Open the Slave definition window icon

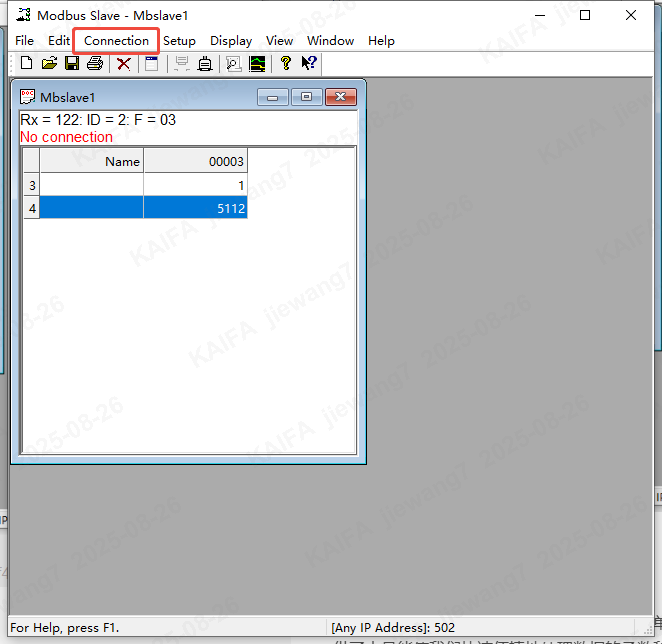(x=152, y=64)
